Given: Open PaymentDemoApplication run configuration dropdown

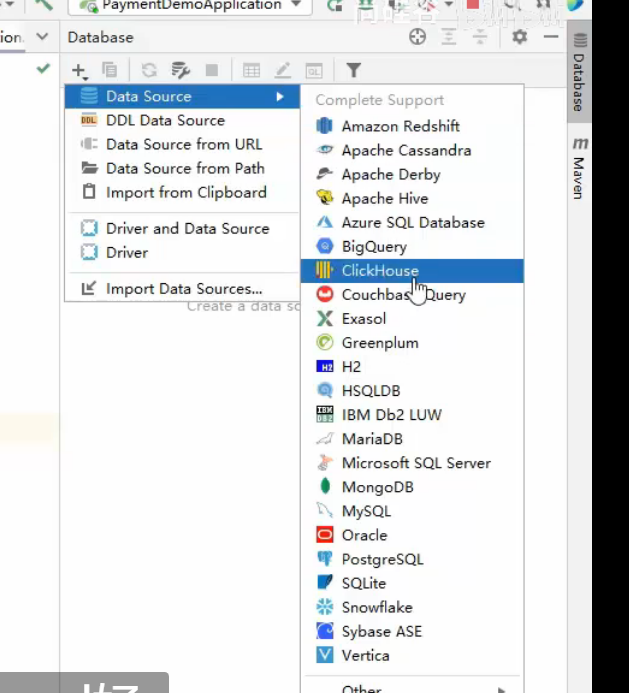Looking at the screenshot, I should point(190,5).
